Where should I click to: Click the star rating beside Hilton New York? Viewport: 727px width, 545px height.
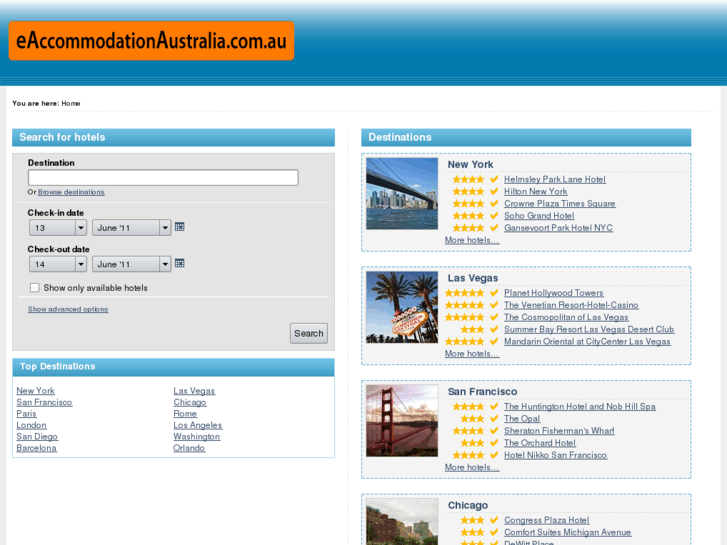(468, 191)
